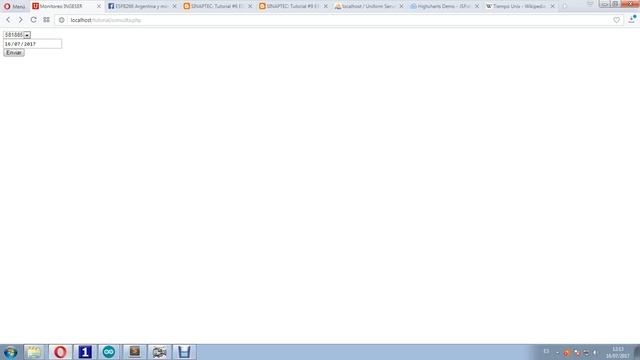Switch to the SINAPTEC Tutorial #6 tab
The width and height of the screenshot is (640, 360).
(217, 6)
